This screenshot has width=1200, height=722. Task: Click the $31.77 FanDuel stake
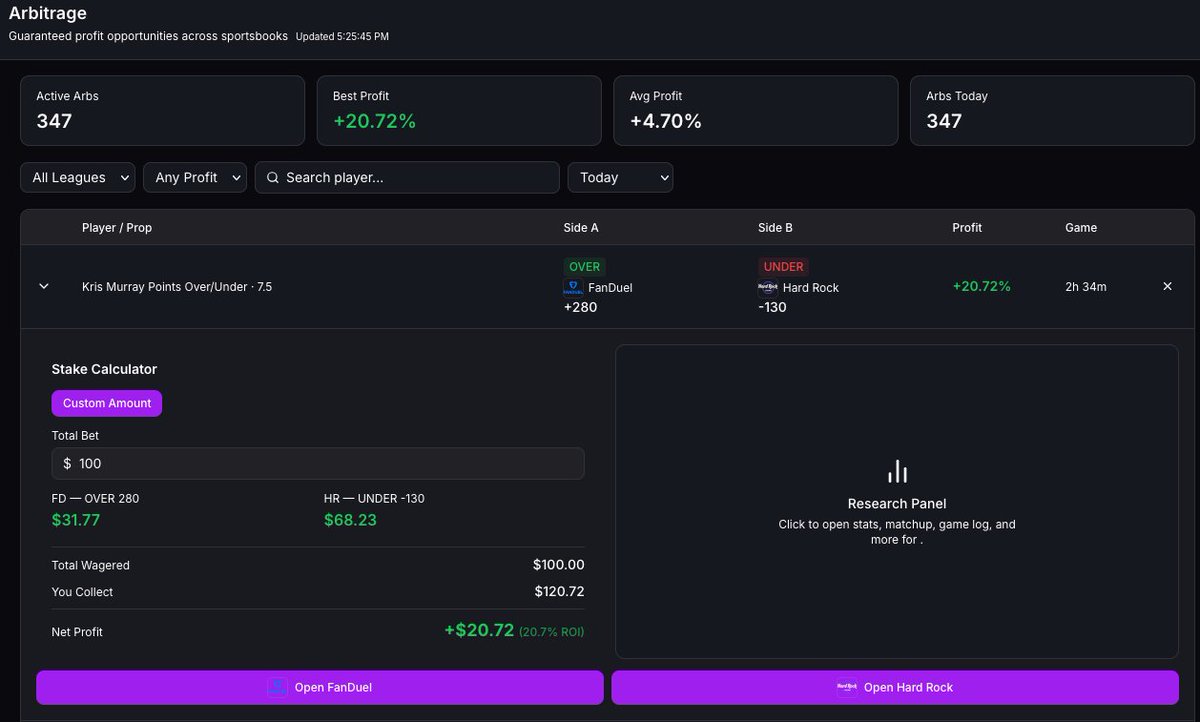[76, 520]
